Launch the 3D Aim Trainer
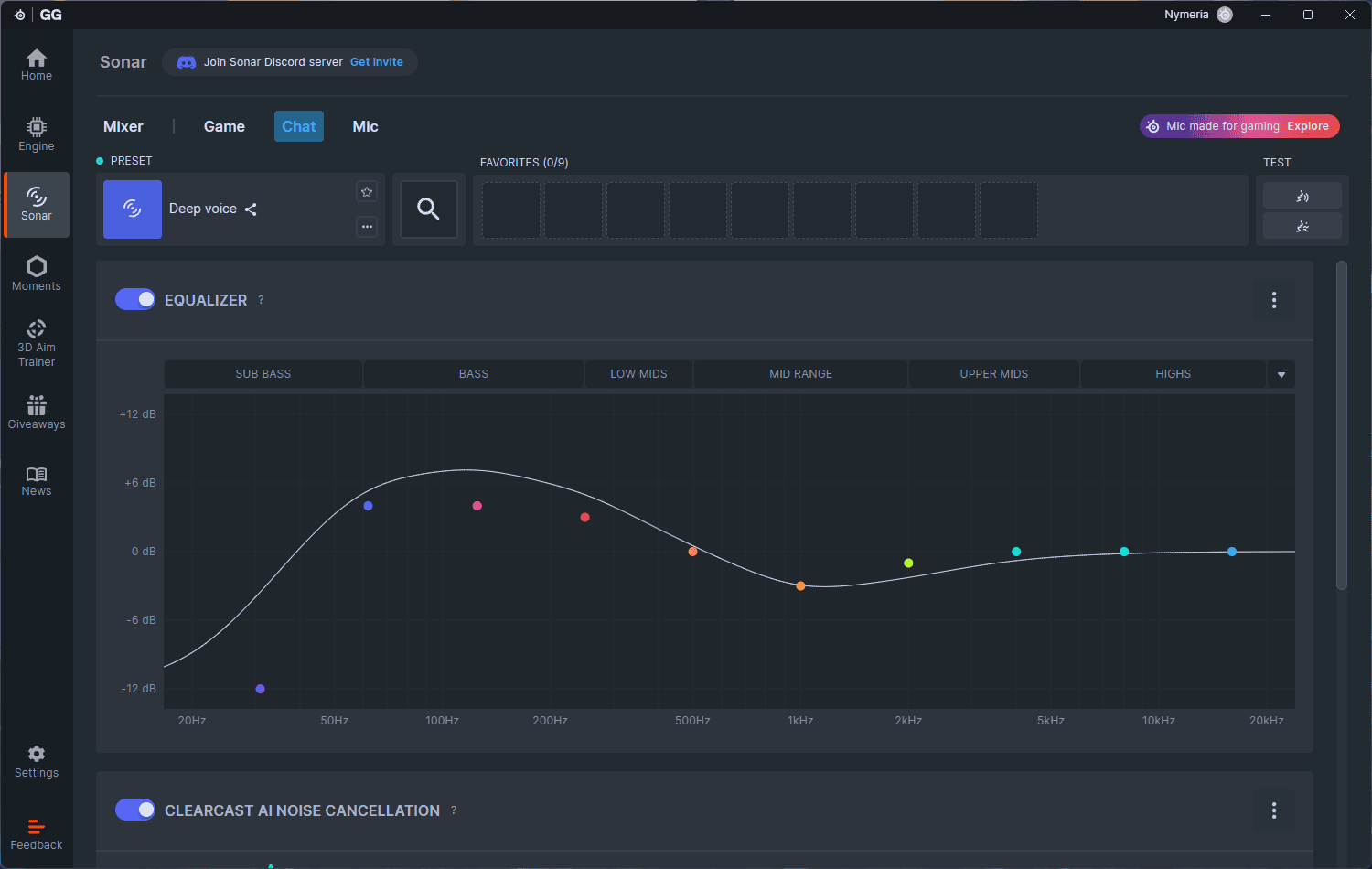 click(37, 343)
